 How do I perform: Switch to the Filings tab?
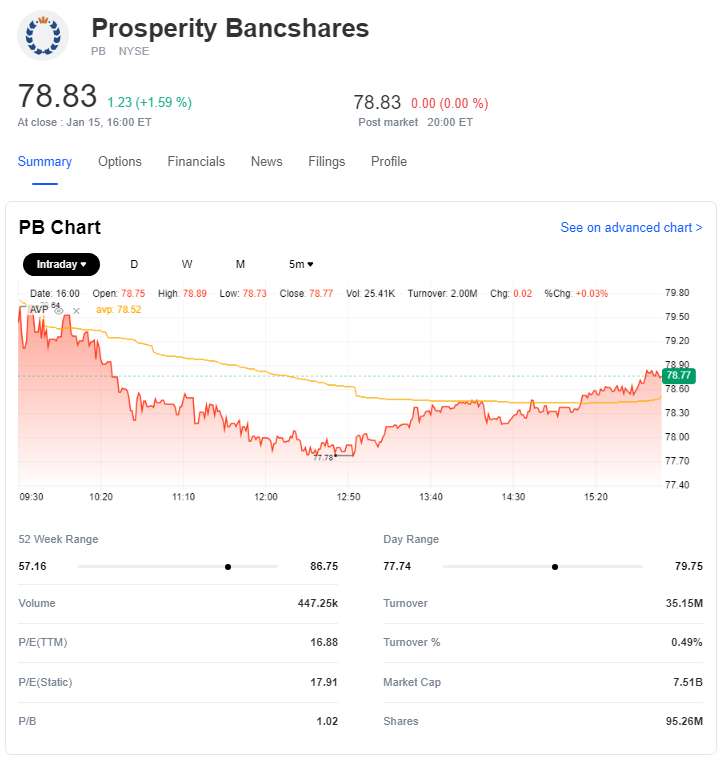[x=327, y=162]
